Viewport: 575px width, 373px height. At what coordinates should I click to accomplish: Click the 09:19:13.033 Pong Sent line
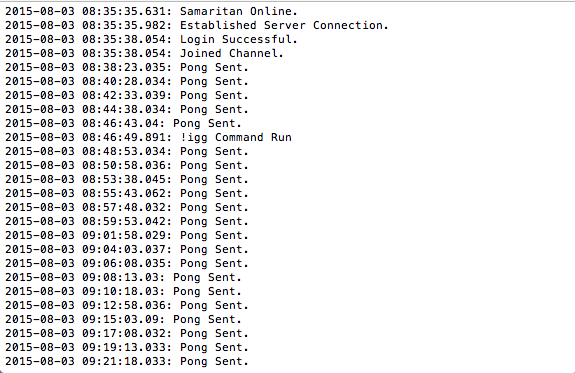(127, 347)
